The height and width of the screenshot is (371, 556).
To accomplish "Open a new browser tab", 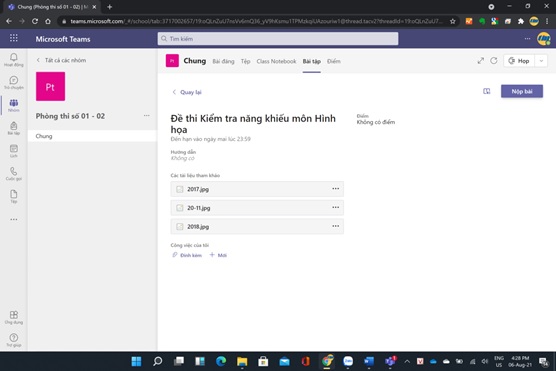I will click(110, 7).
